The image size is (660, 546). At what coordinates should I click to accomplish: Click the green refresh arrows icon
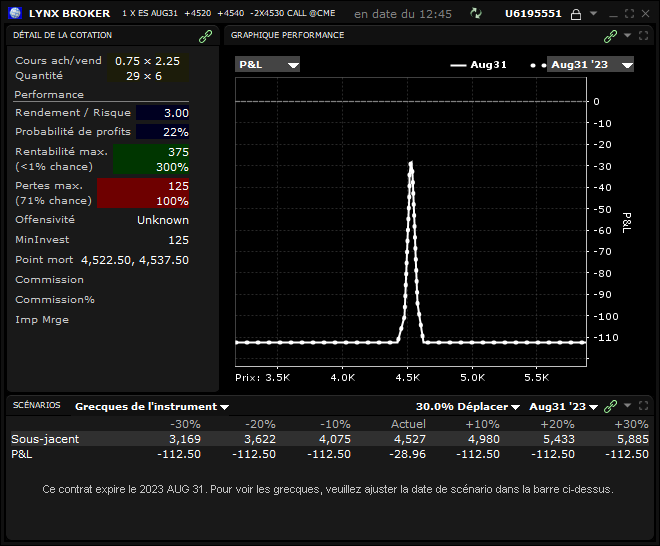pos(477,14)
